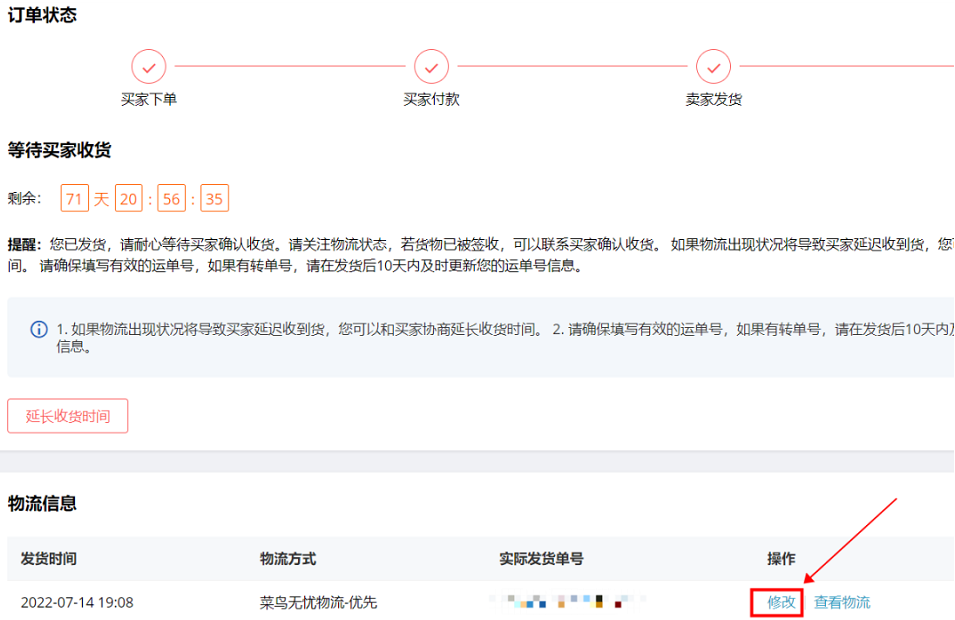Viewport: 955px width, 620px height.
Task: Click the 物流方式 column header
Action: click(x=288, y=558)
